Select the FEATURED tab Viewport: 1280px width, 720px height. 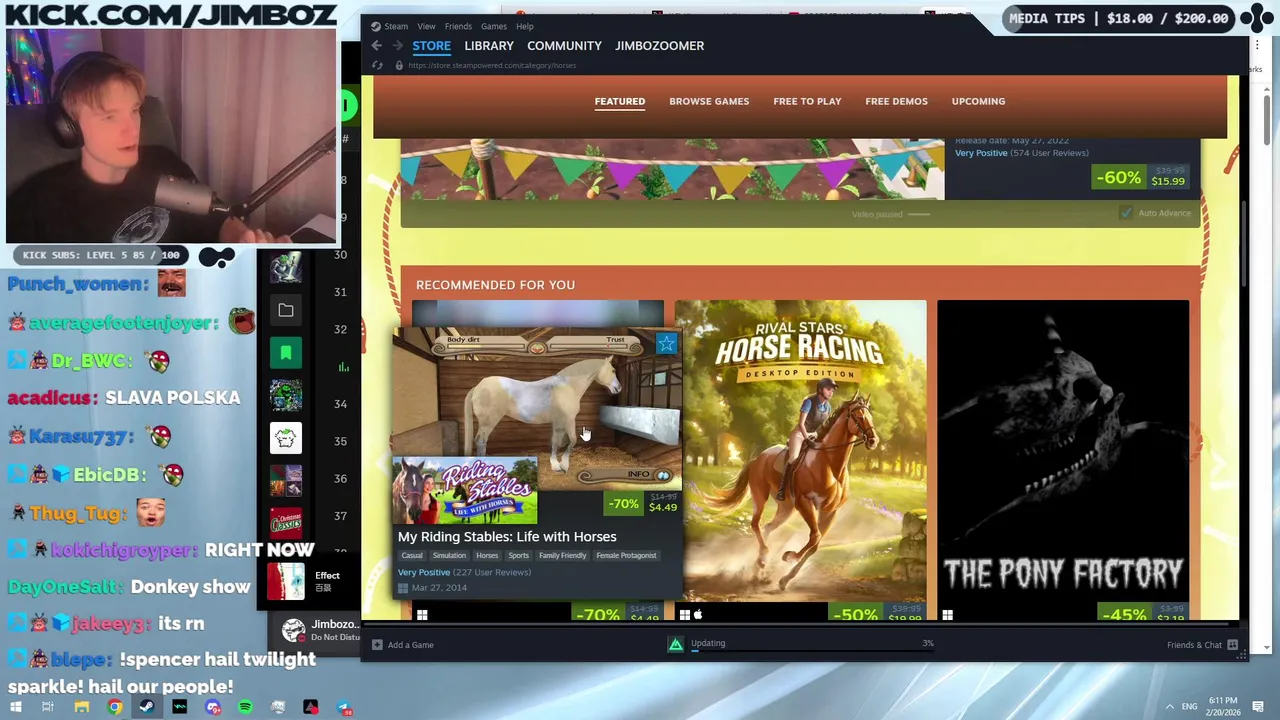[620, 101]
